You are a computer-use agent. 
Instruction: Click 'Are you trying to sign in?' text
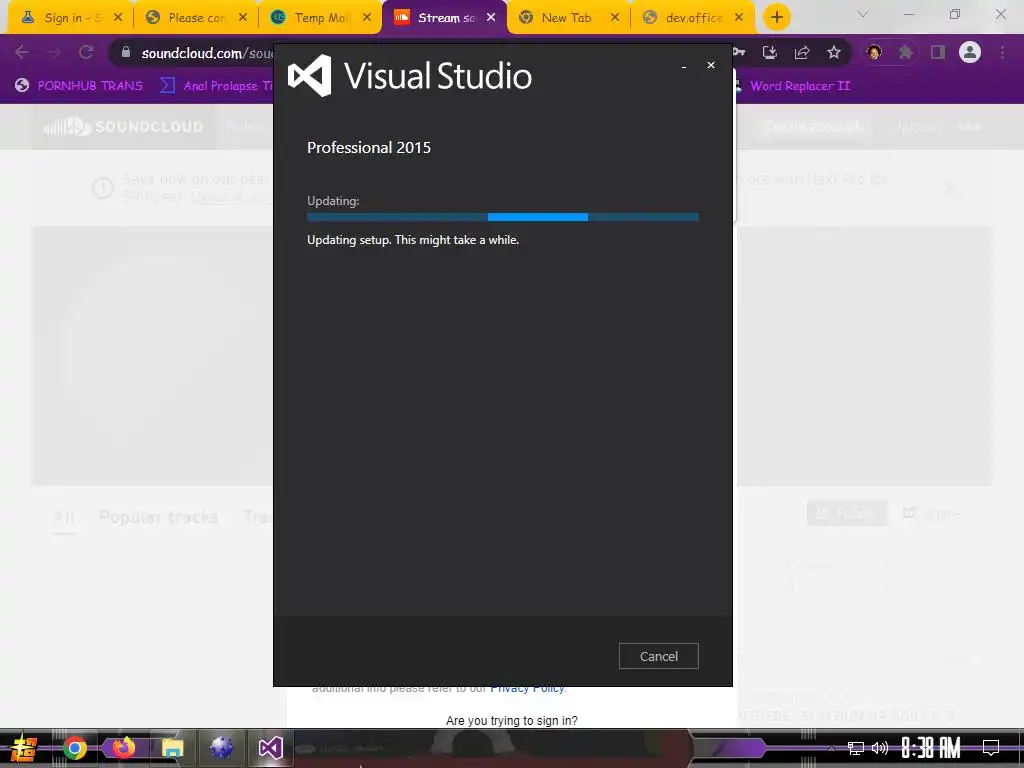tap(511, 720)
